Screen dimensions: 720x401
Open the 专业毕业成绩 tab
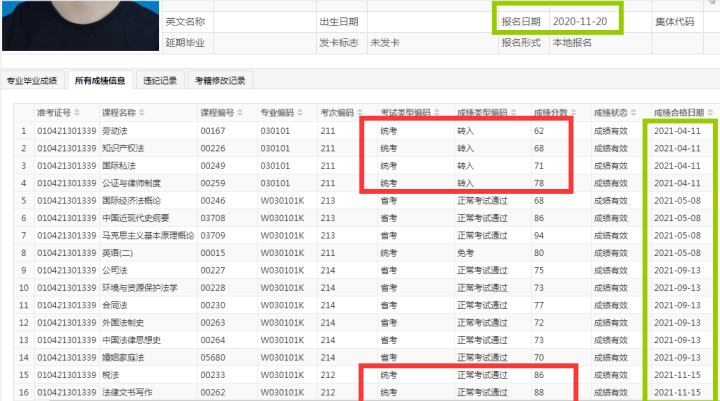[32, 81]
